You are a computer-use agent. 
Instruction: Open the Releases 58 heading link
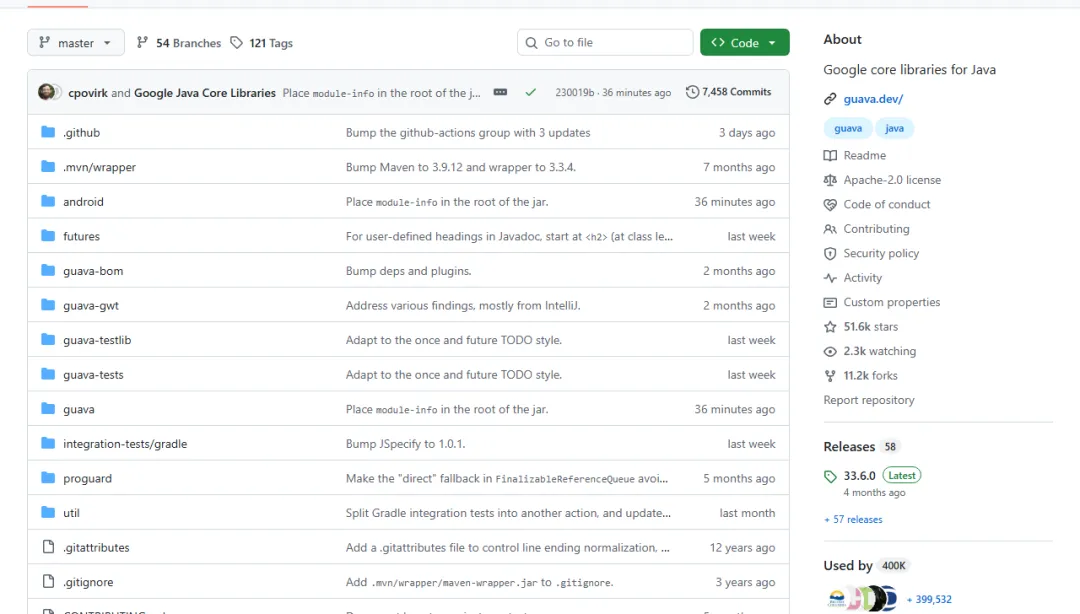(861, 447)
